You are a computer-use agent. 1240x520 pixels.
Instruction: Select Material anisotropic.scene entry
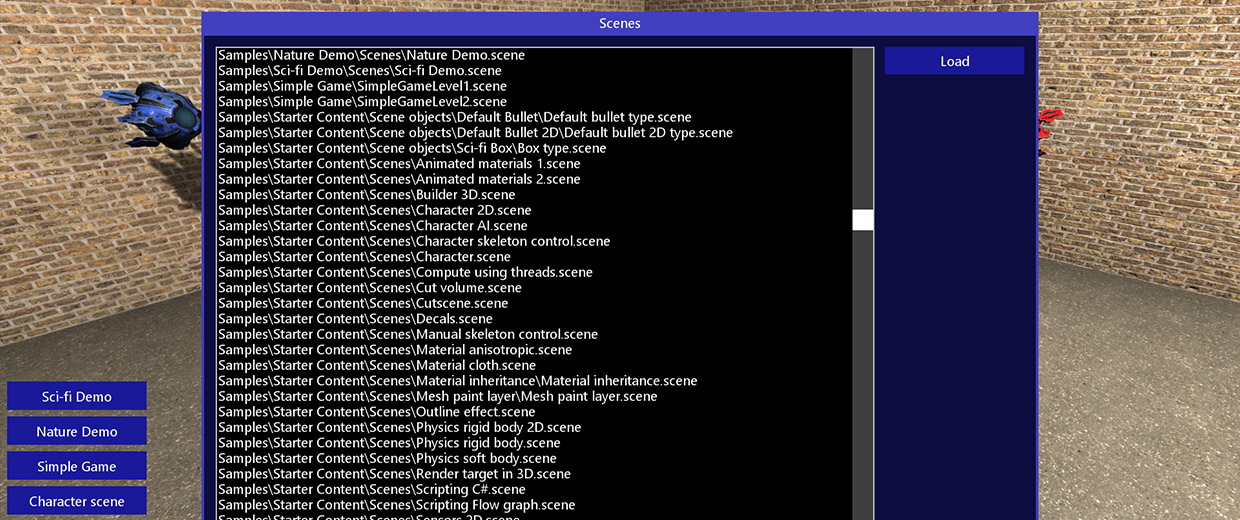tap(395, 350)
